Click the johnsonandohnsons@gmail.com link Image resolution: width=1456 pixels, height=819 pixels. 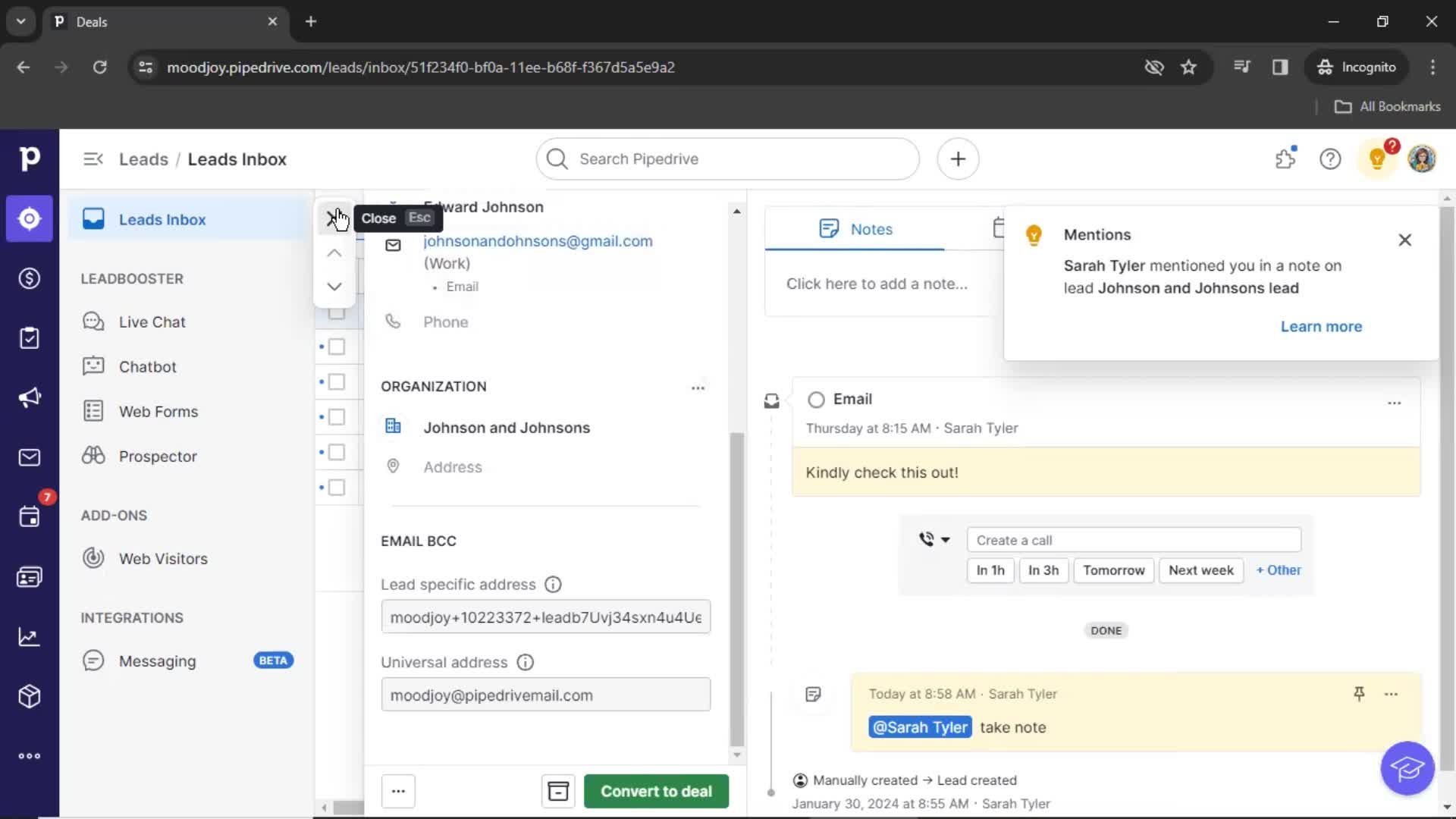(536, 240)
